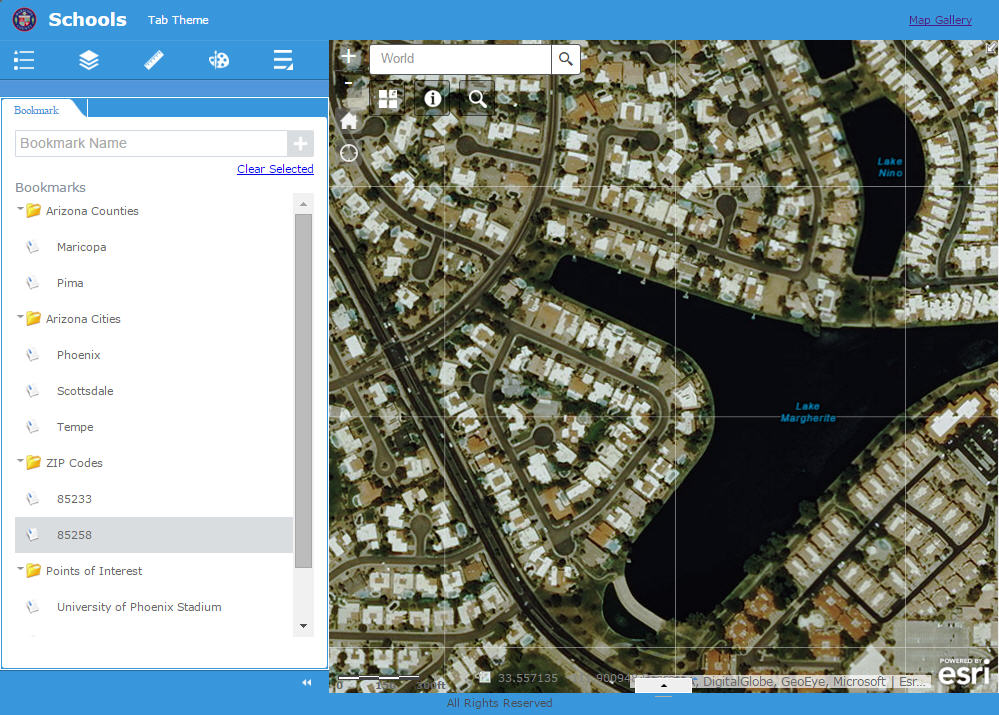The width and height of the screenshot is (999, 715).
Task: Click the Pima bookmark icon
Action: pyautogui.click(x=32, y=283)
